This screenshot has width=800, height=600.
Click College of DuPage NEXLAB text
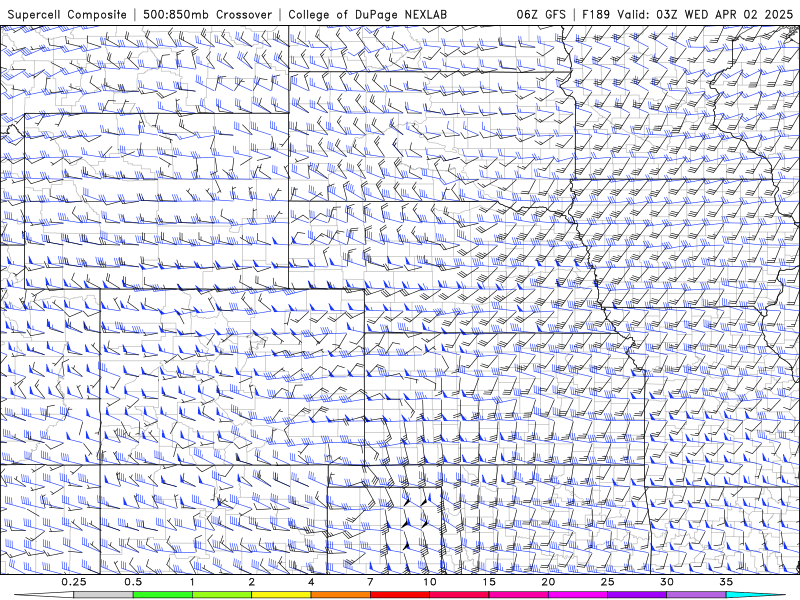(367, 14)
